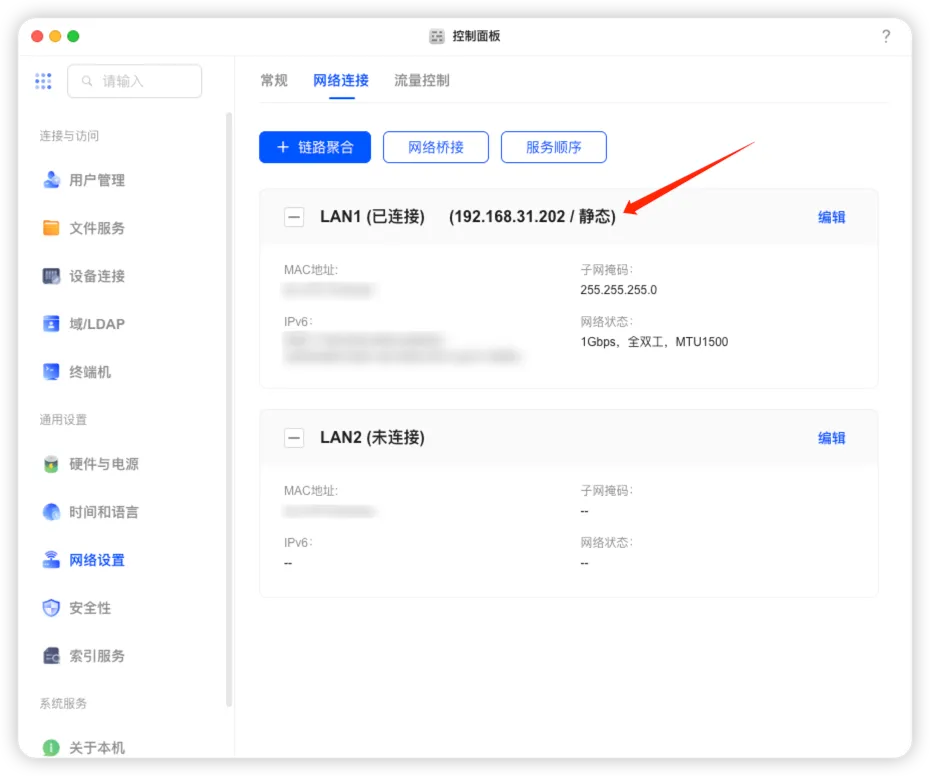Click the control panel title icon
This screenshot has height=776, width=930.
pos(437,36)
